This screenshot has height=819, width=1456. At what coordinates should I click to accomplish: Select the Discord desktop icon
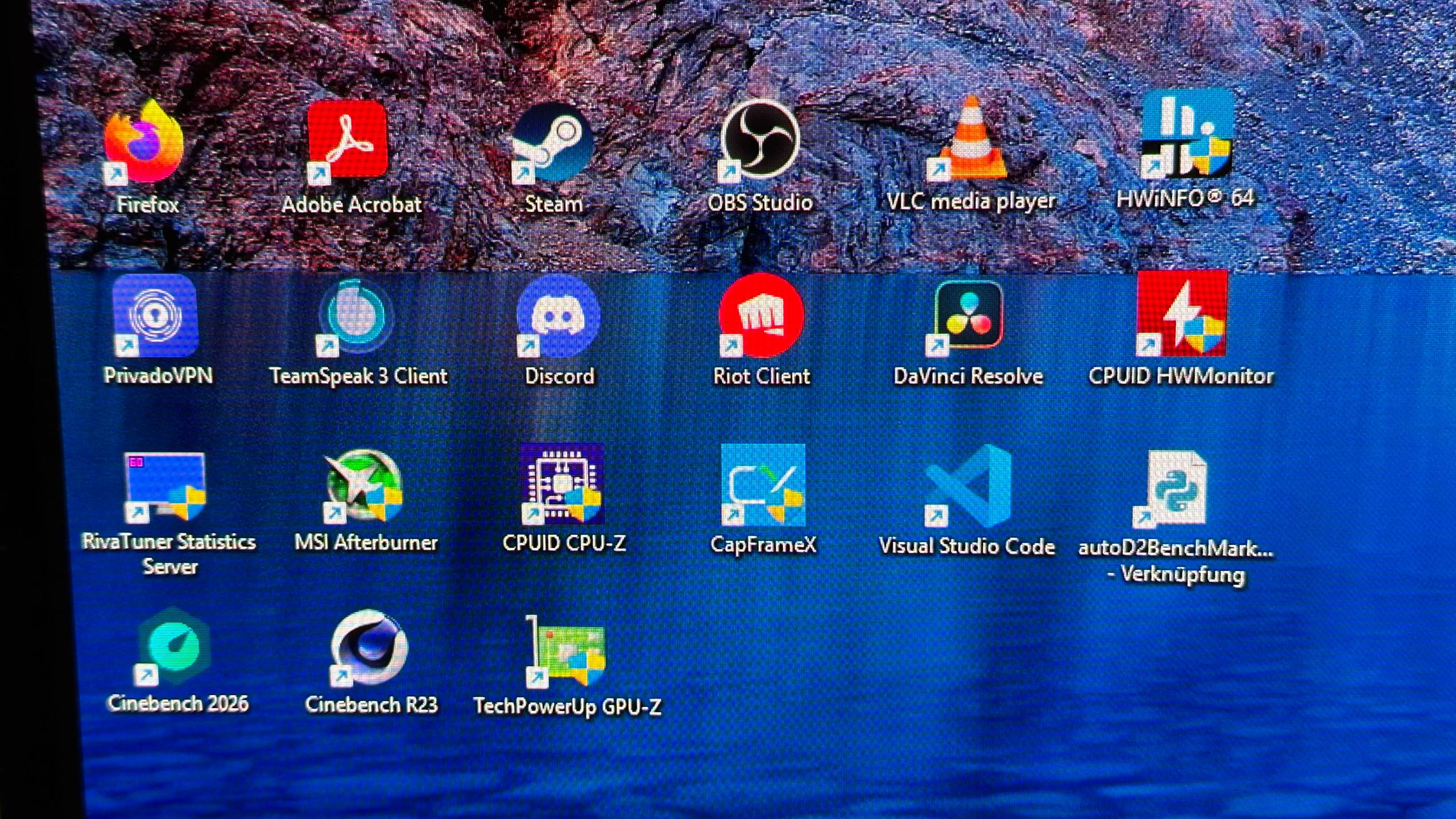coord(559,316)
